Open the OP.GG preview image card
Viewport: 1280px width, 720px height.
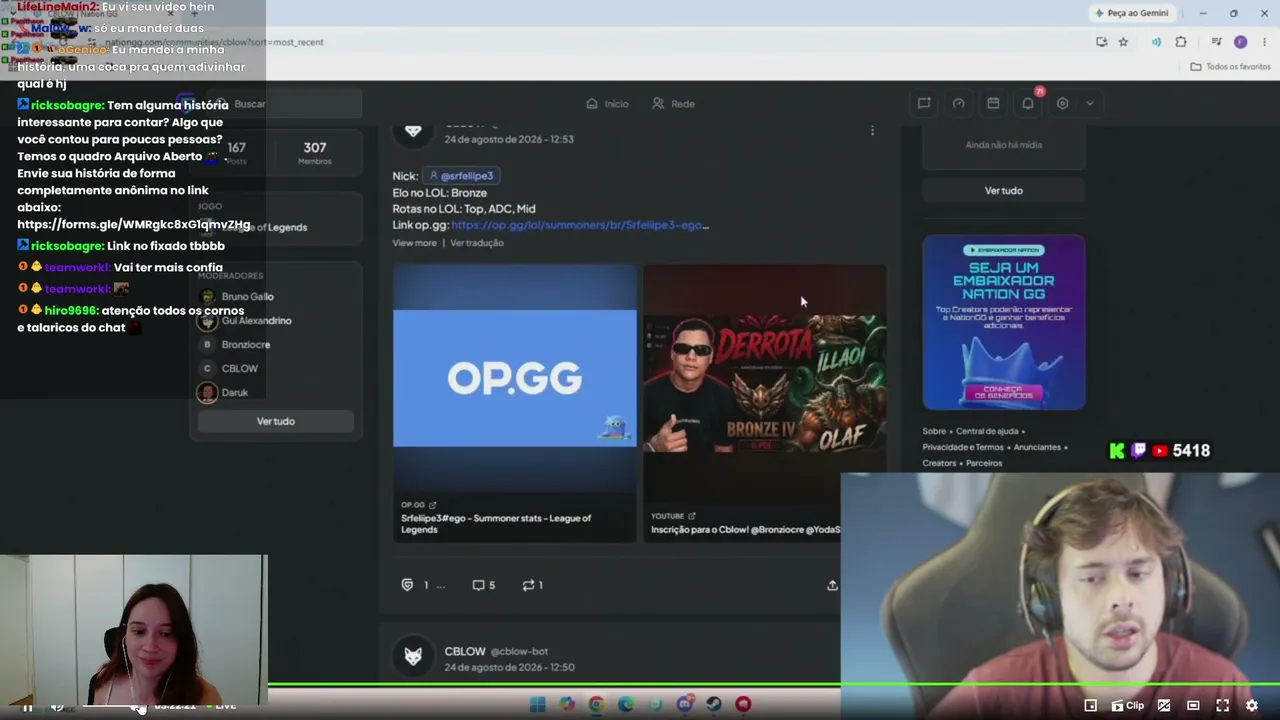[x=514, y=378]
